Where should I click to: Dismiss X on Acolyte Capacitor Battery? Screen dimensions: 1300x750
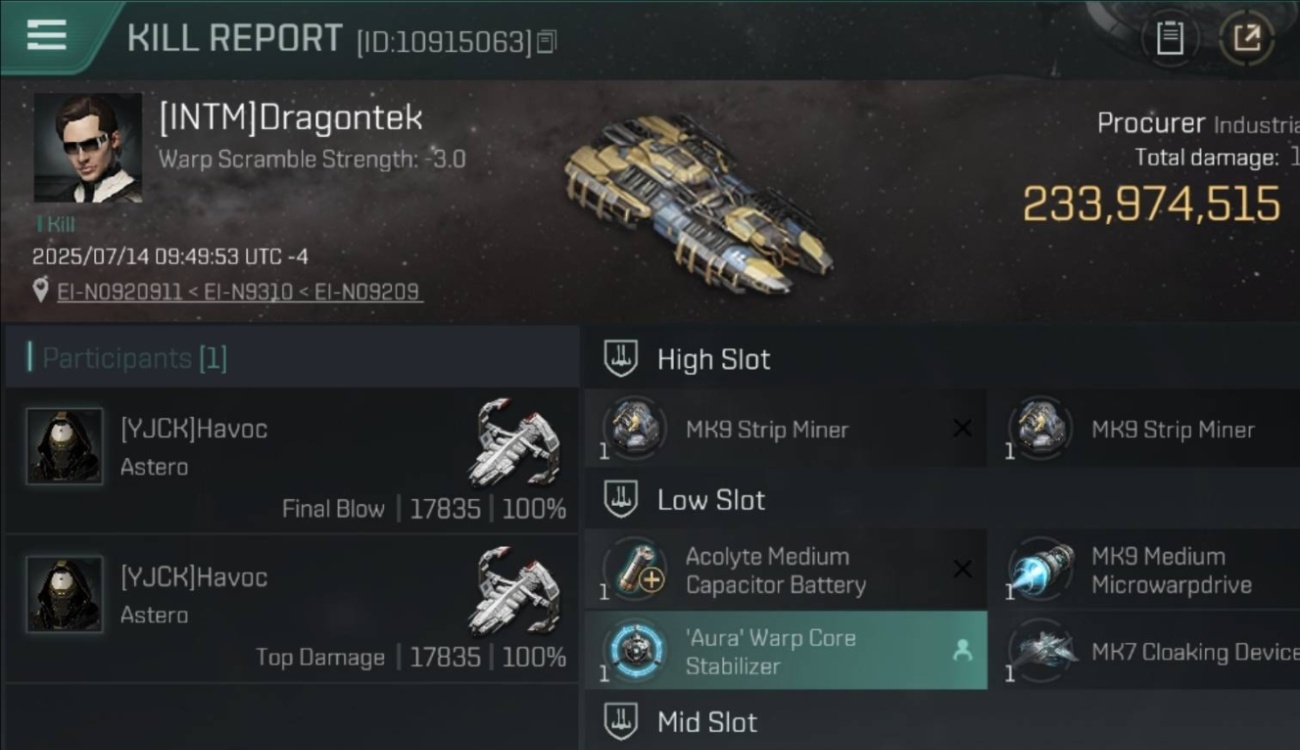(962, 569)
